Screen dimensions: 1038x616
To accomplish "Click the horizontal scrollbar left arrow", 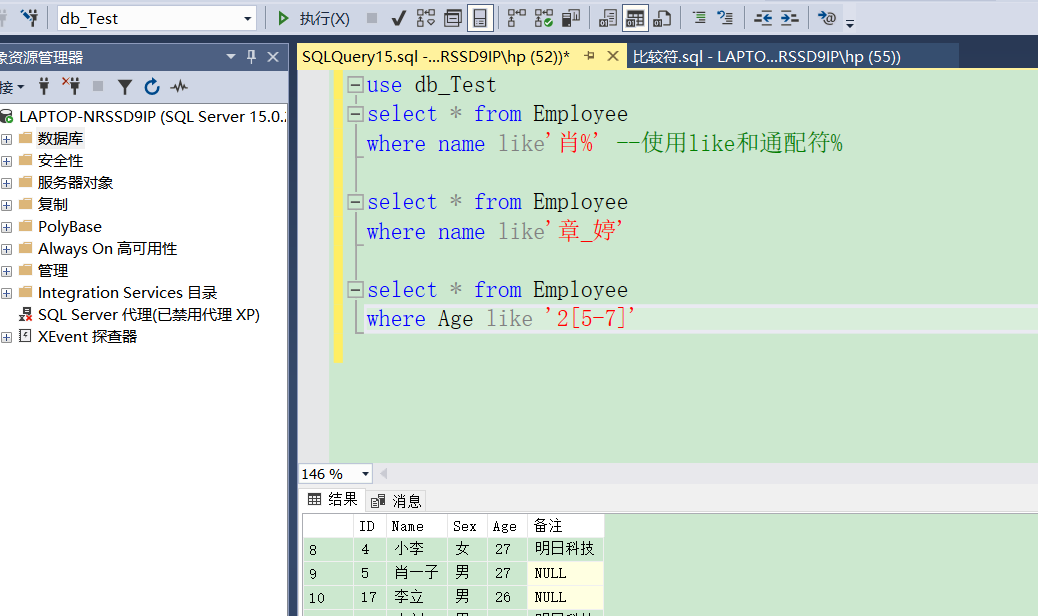I will pos(383,474).
